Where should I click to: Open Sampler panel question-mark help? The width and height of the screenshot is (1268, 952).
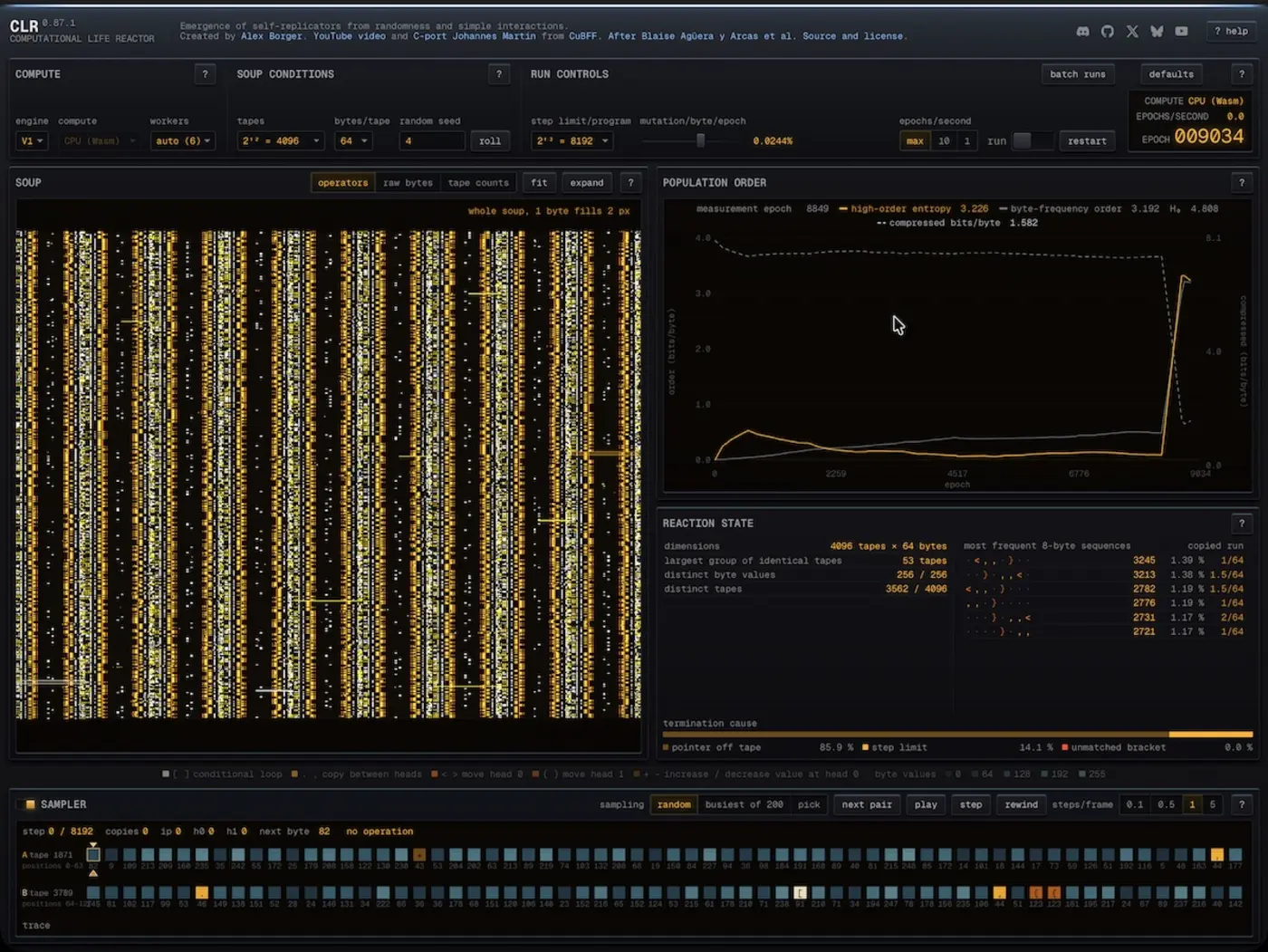[x=1242, y=804]
